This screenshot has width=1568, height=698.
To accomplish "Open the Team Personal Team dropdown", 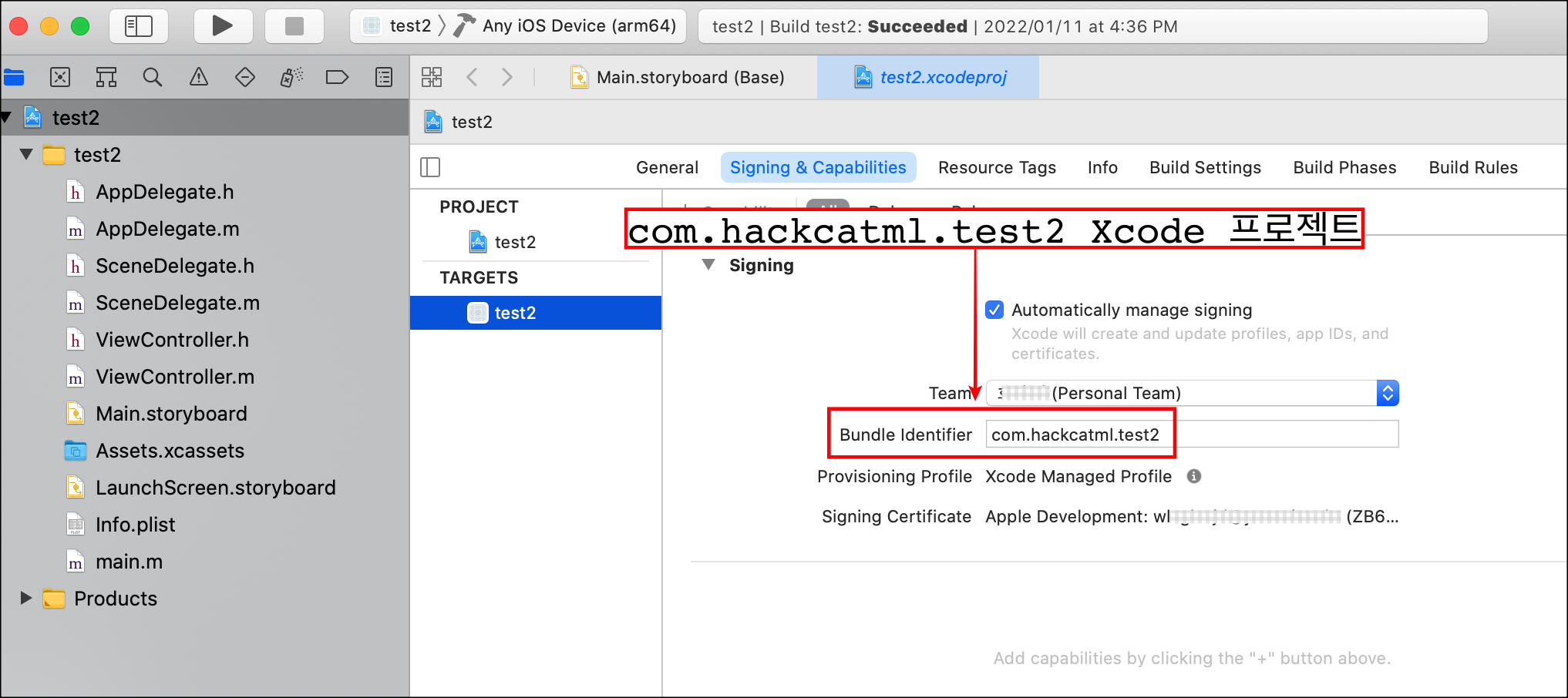I will [1193, 393].
